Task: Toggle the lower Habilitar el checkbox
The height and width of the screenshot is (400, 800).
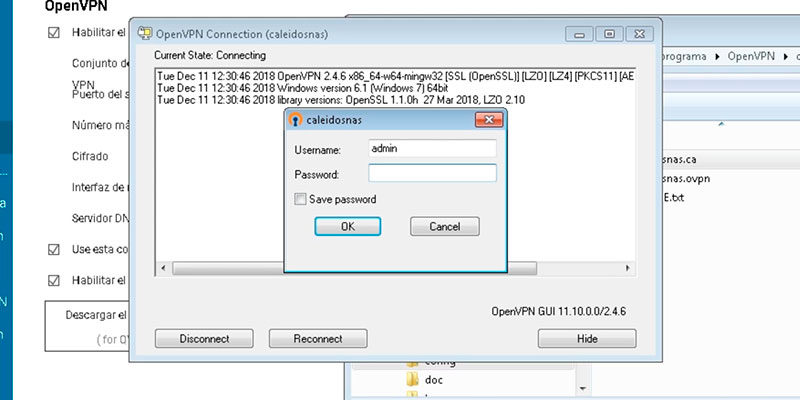Action: [x=54, y=281]
